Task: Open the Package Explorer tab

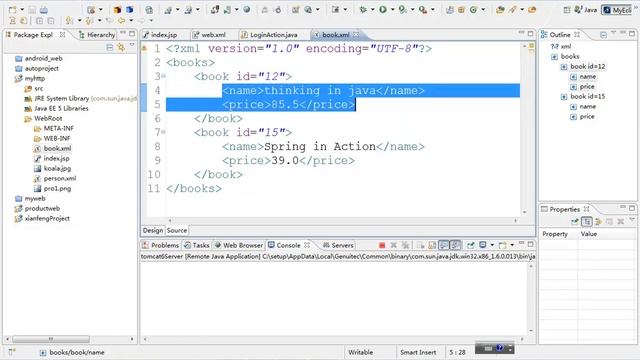Action: [x=33, y=35]
